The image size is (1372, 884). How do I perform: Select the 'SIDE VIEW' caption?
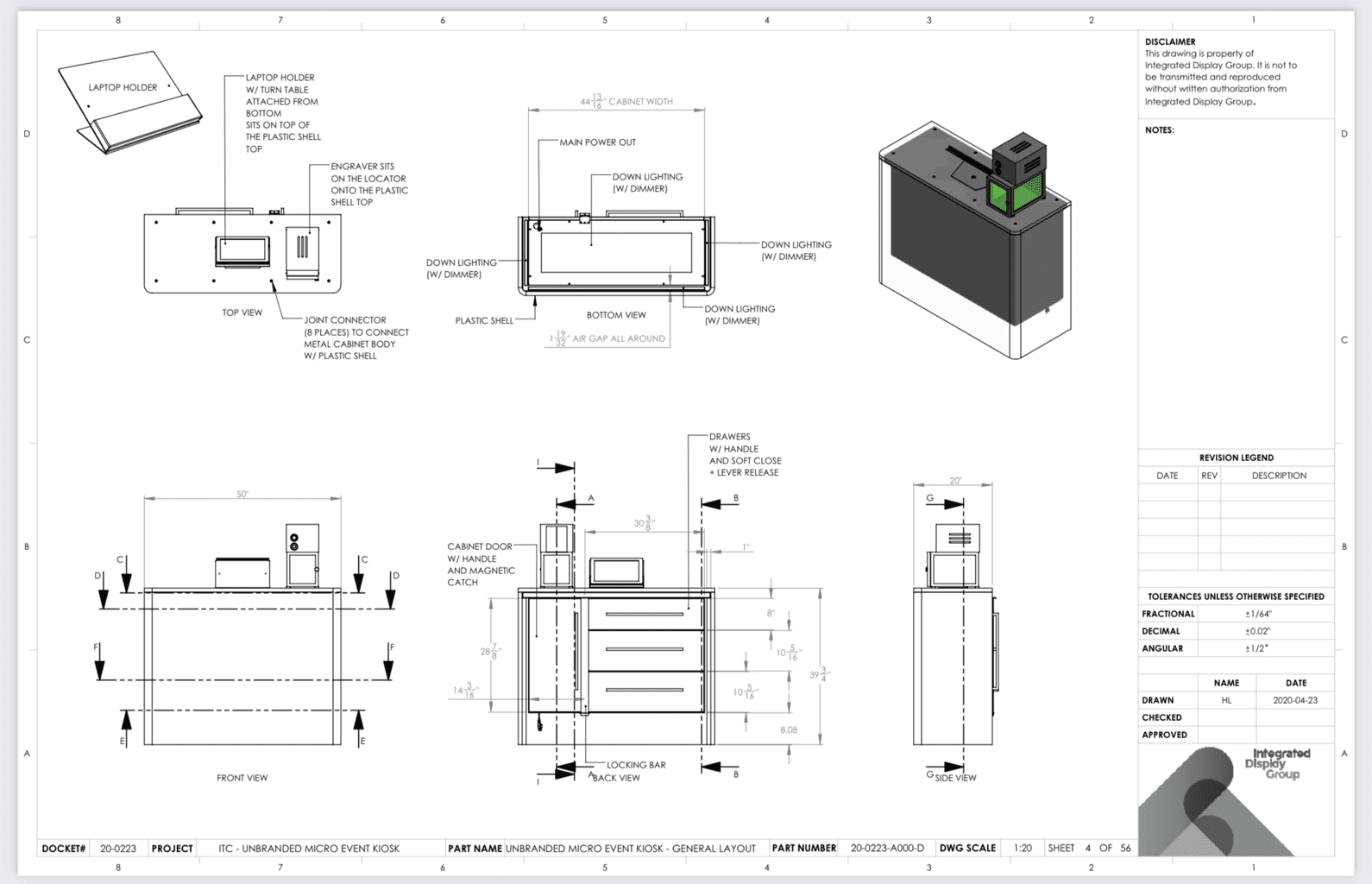coord(955,778)
